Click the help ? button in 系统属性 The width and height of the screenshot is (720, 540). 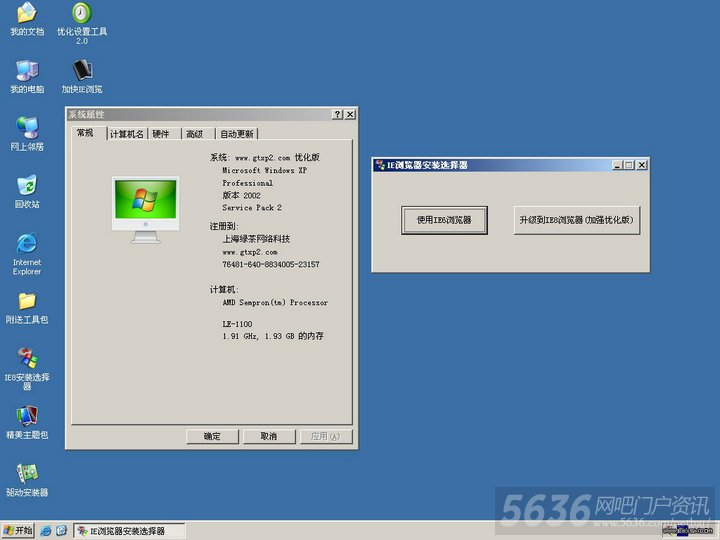338,114
